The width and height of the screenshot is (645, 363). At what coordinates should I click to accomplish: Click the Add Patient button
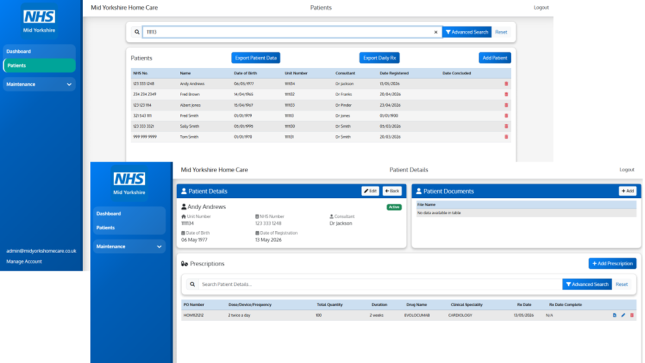[494, 58]
